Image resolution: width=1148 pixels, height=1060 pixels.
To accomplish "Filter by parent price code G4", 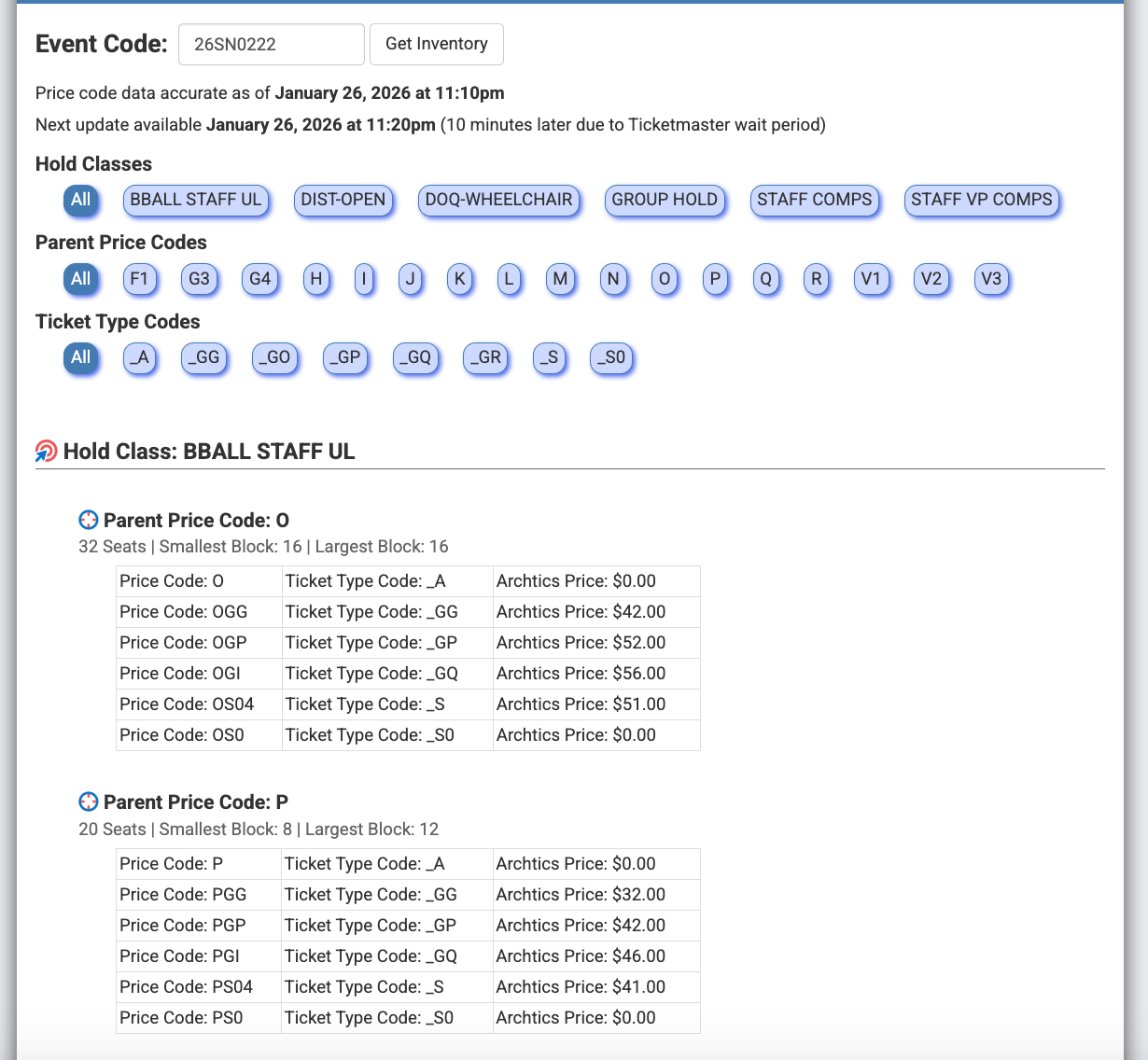I will pyautogui.click(x=259, y=279).
